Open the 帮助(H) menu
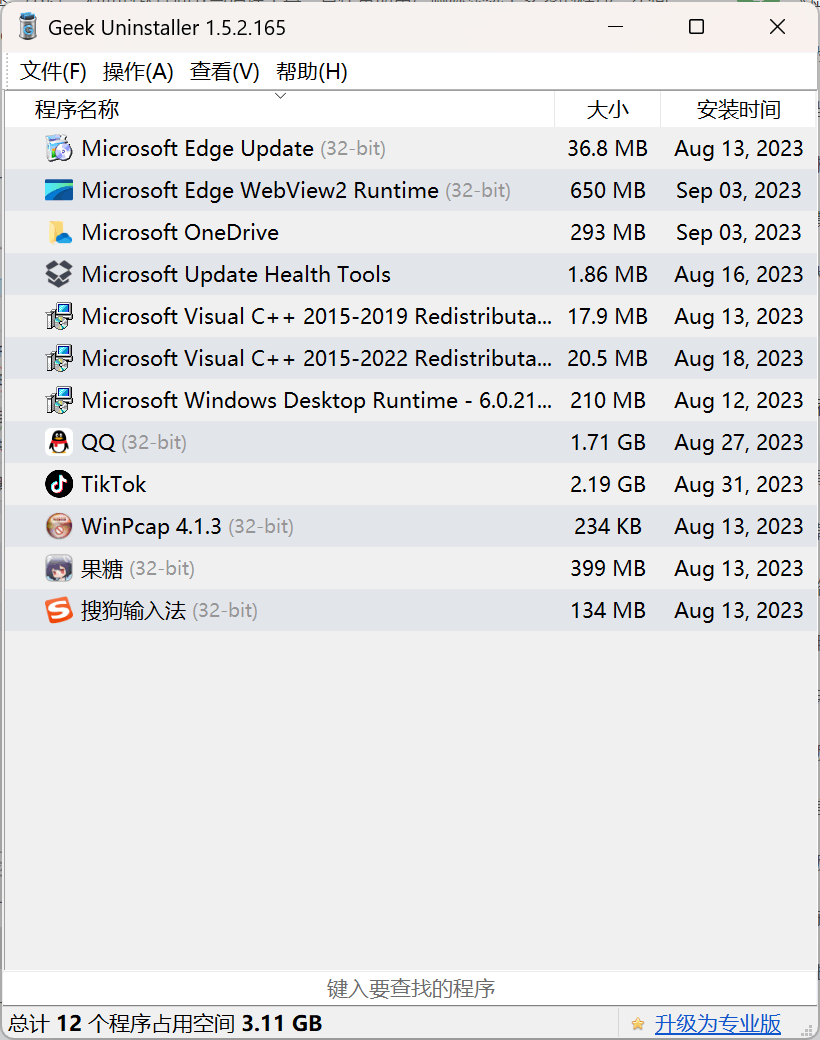Screen dimensions: 820x1040 [x=312, y=72]
